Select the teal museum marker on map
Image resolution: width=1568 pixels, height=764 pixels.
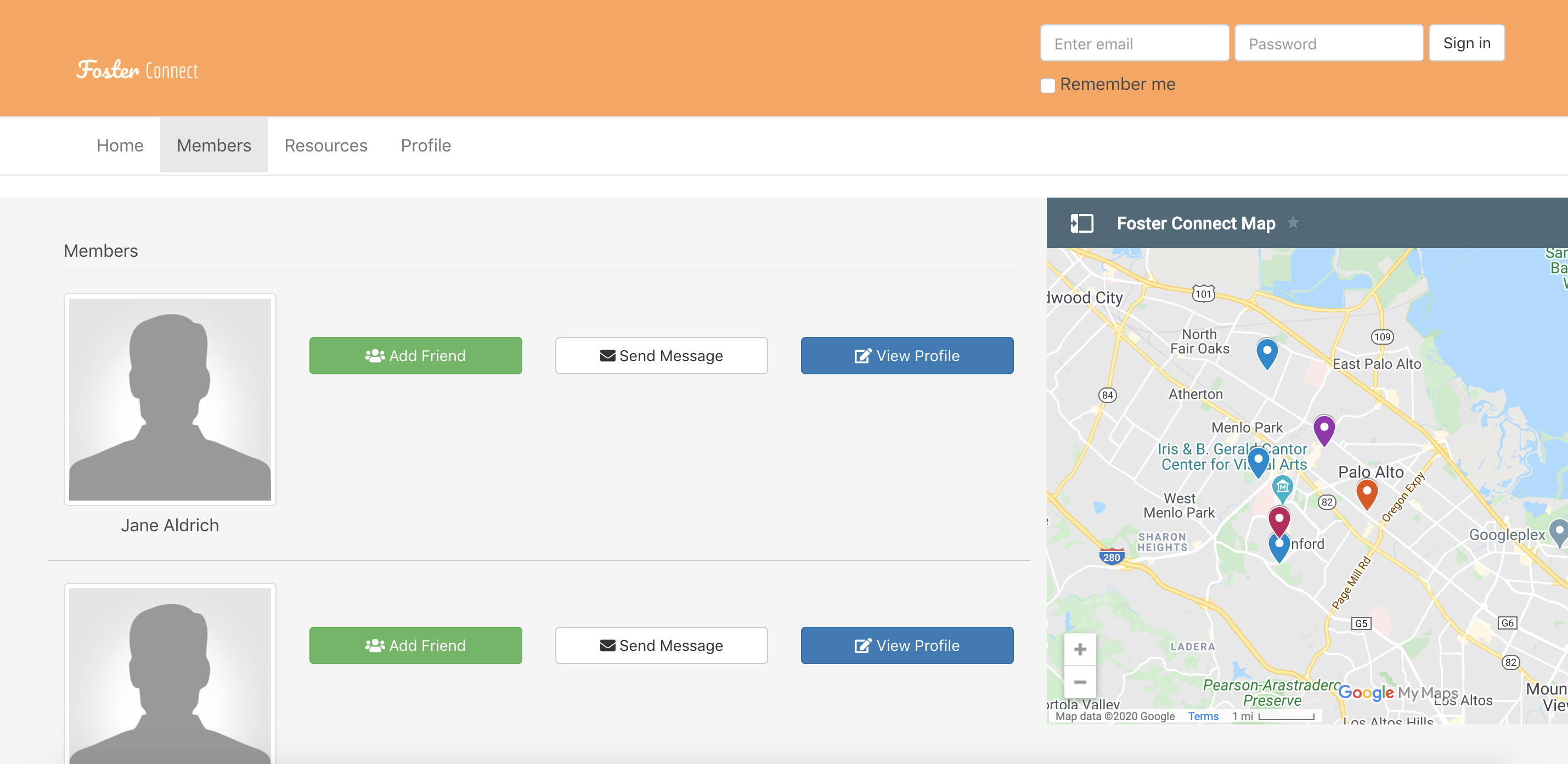(x=1283, y=487)
